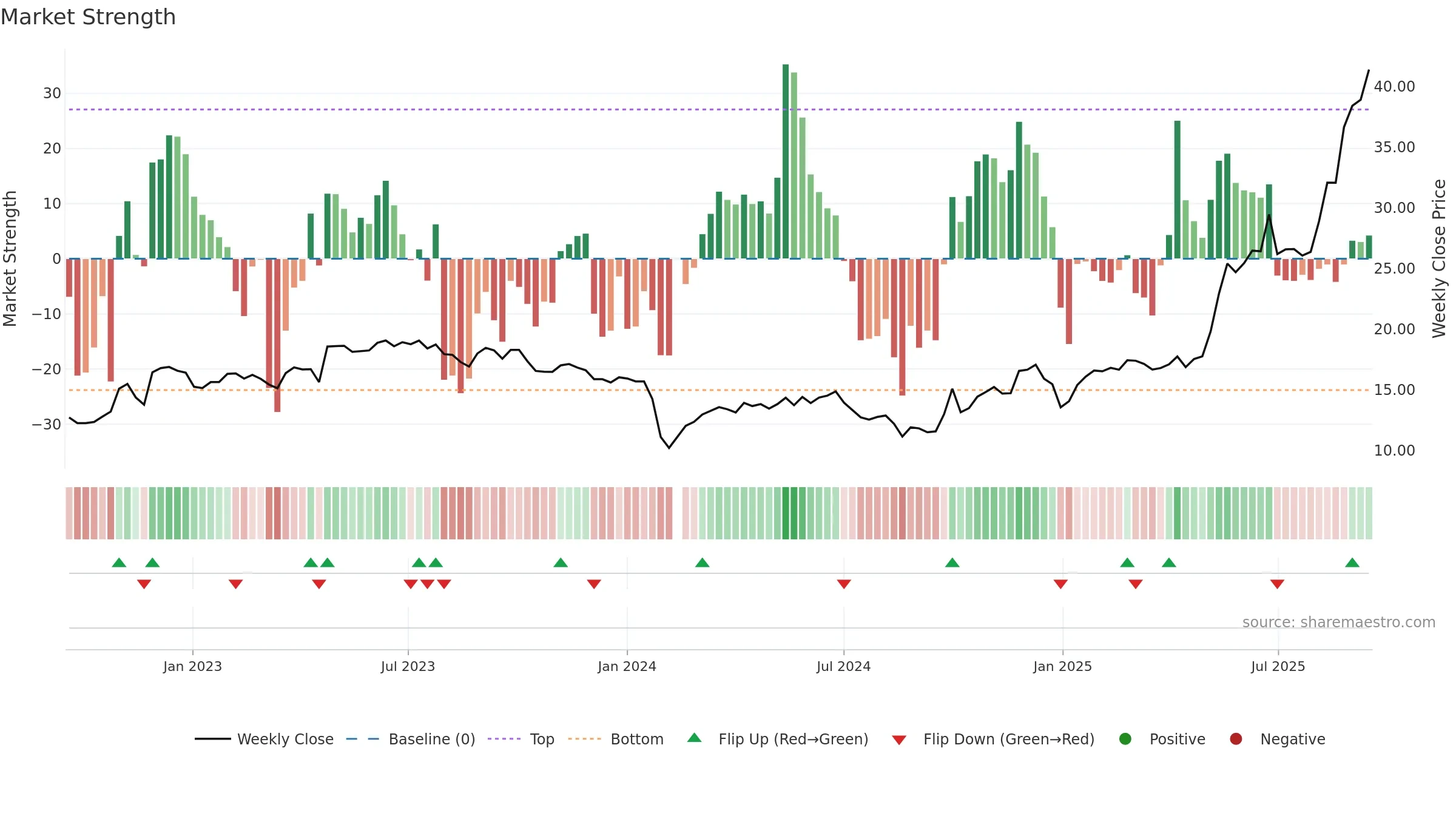Click the −10 strength tick label

tap(47, 314)
